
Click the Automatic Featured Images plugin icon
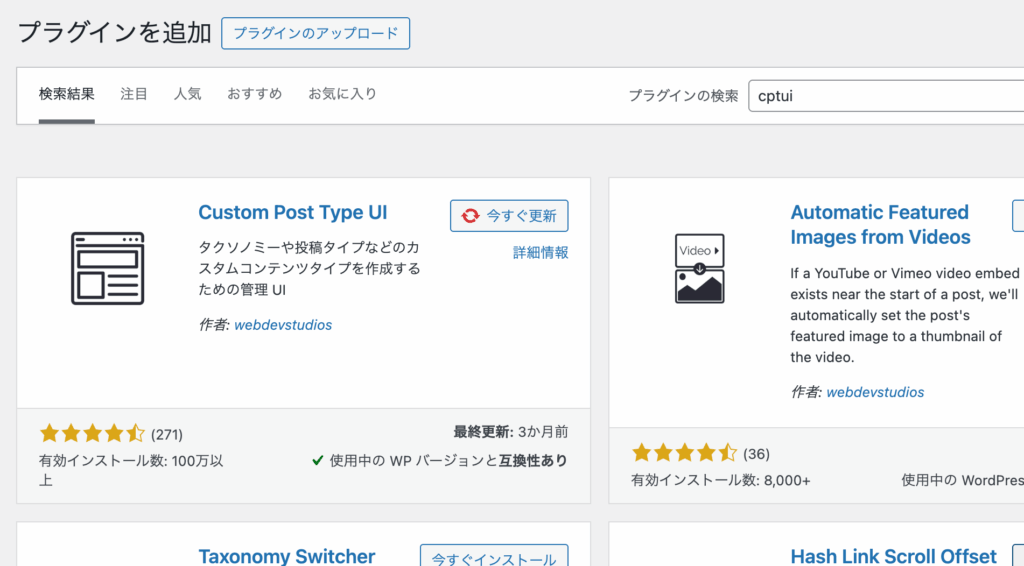(x=700, y=268)
